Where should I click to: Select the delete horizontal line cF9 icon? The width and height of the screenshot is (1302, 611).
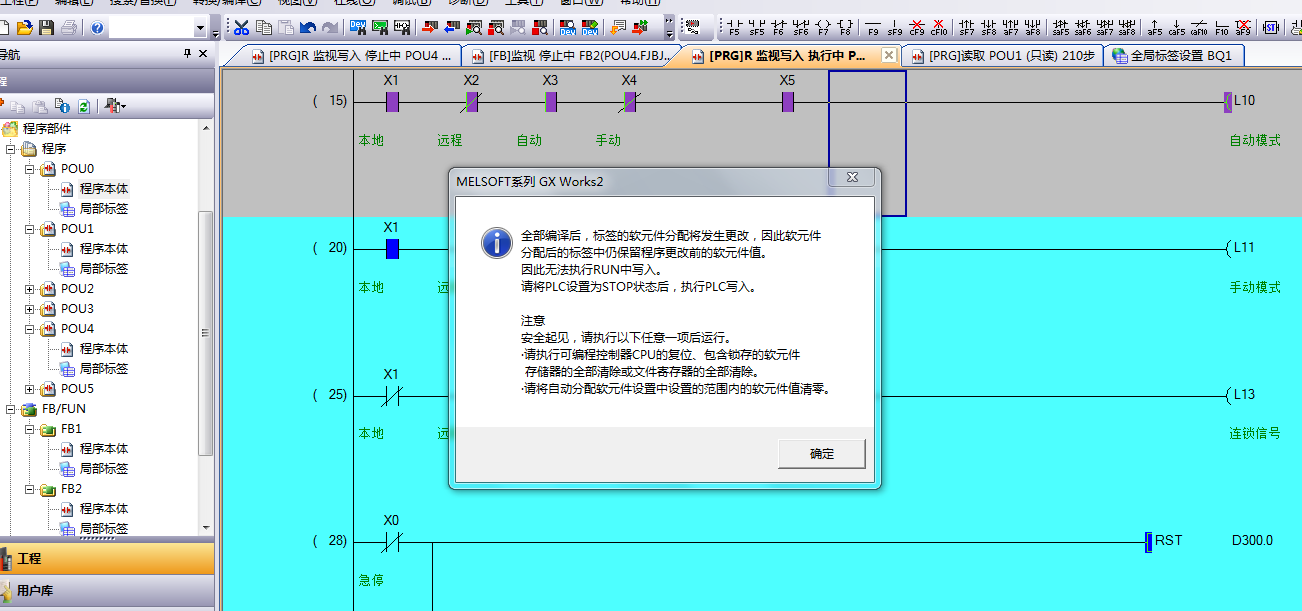tap(916, 28)
